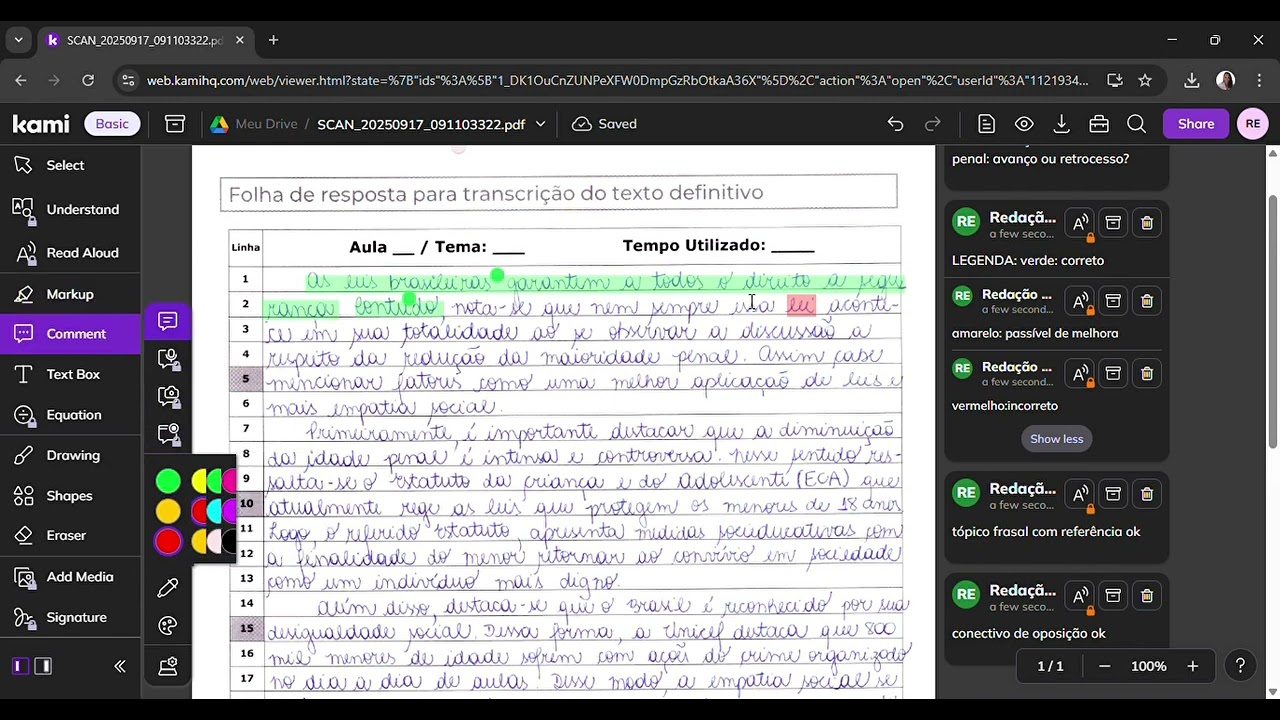Pick the selected red color swatch
Screen dimensions: 1280x720
coord(168,542)
